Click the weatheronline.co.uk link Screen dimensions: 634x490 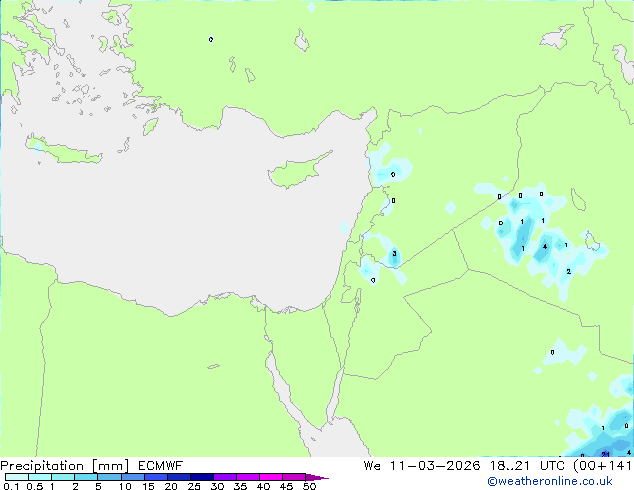tap(550, 481)
